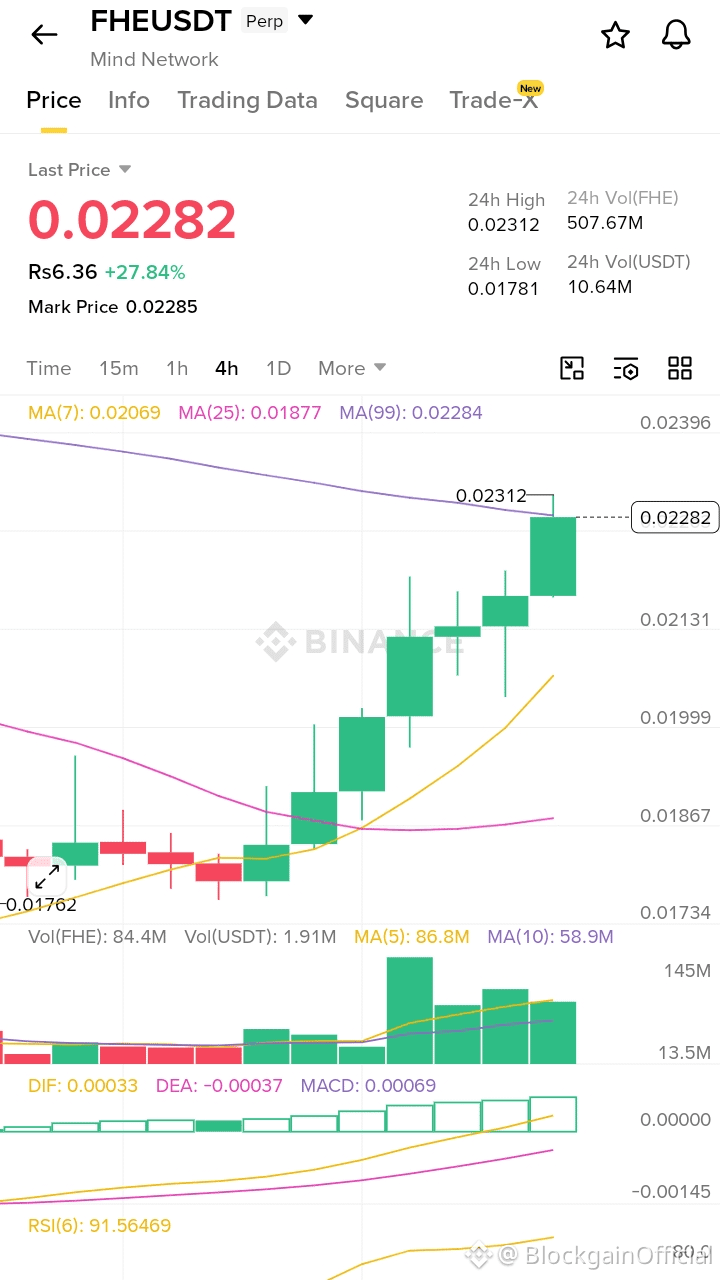720x1280 pixels.
Task: Tap the FHEUSDT symbol title
Action: click(x=161, y=20)
